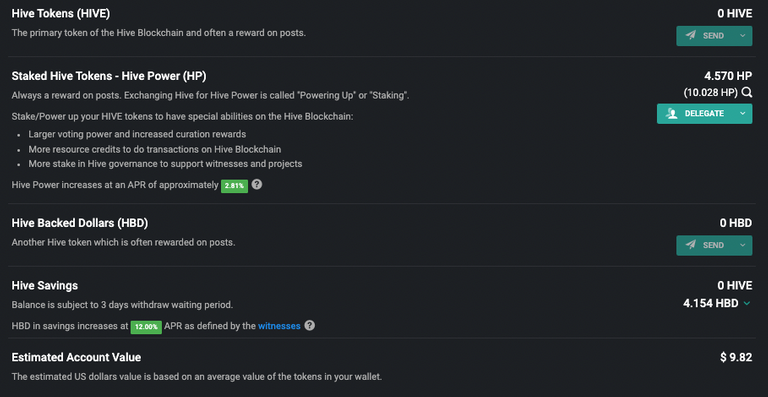The height and width of the screenshot is (397, 768).
Task: Click the green 12.00% APR badge
Action: (146, 327)
